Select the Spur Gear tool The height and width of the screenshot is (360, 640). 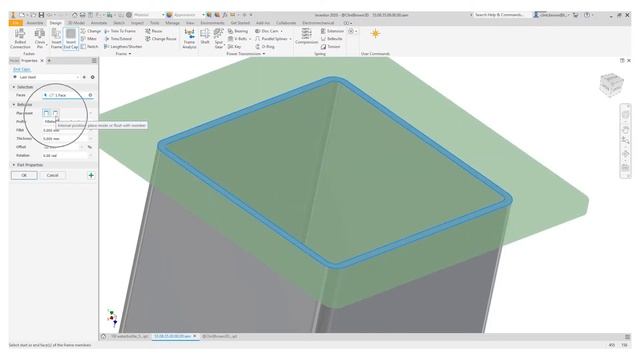(219, 39)
